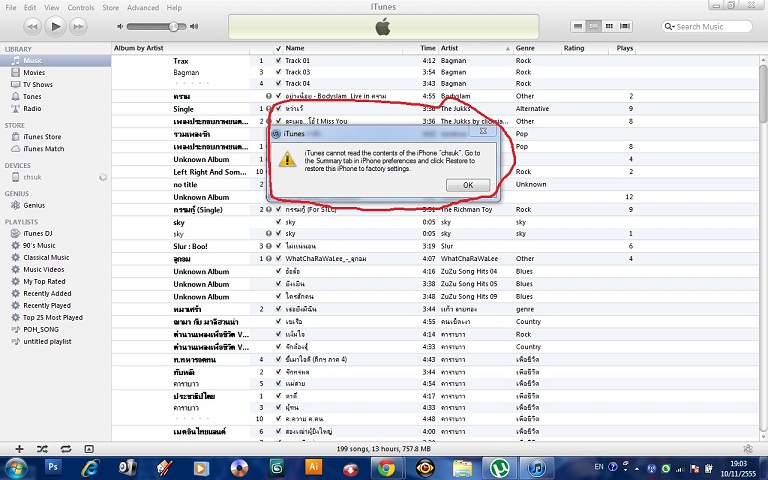Open the Store menu
768x480 pixels.
point(110,7)
